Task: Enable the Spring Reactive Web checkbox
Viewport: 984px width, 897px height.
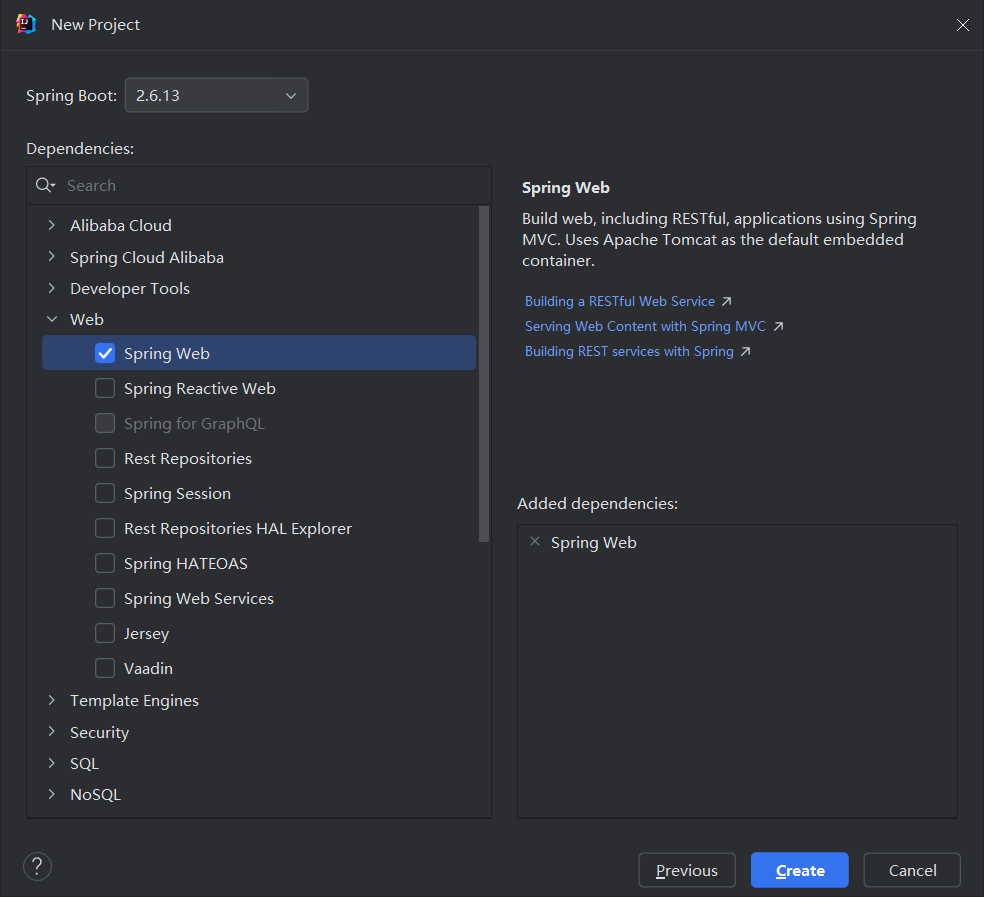Action: coord(105,388)
